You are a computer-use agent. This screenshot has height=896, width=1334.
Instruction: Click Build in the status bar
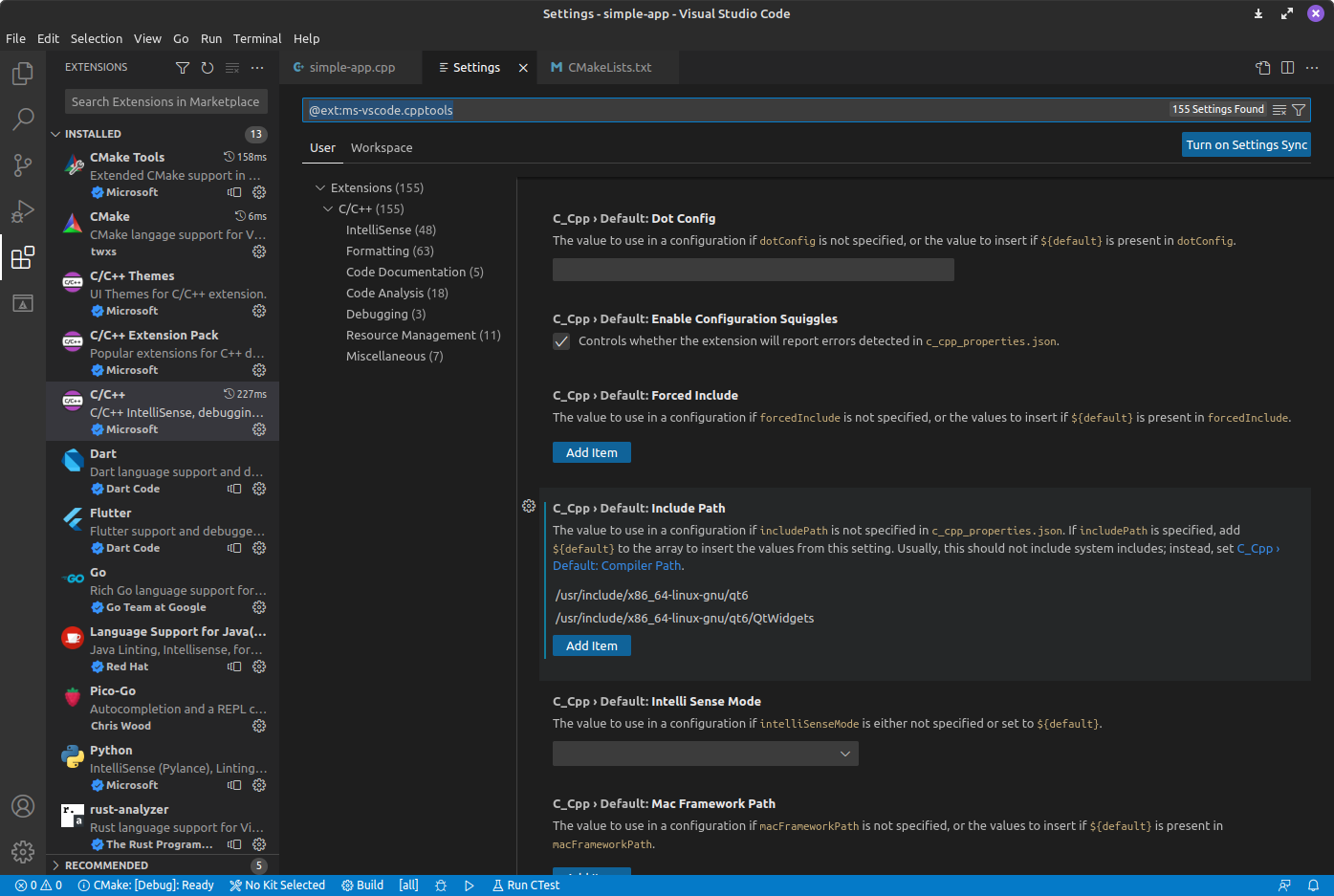[x=362, y=885]
